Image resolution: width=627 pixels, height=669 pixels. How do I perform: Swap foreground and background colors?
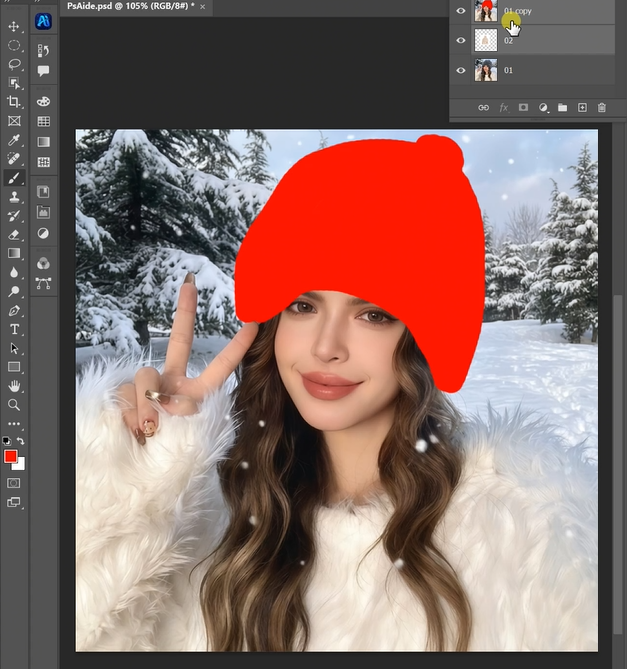coord(20,441)
